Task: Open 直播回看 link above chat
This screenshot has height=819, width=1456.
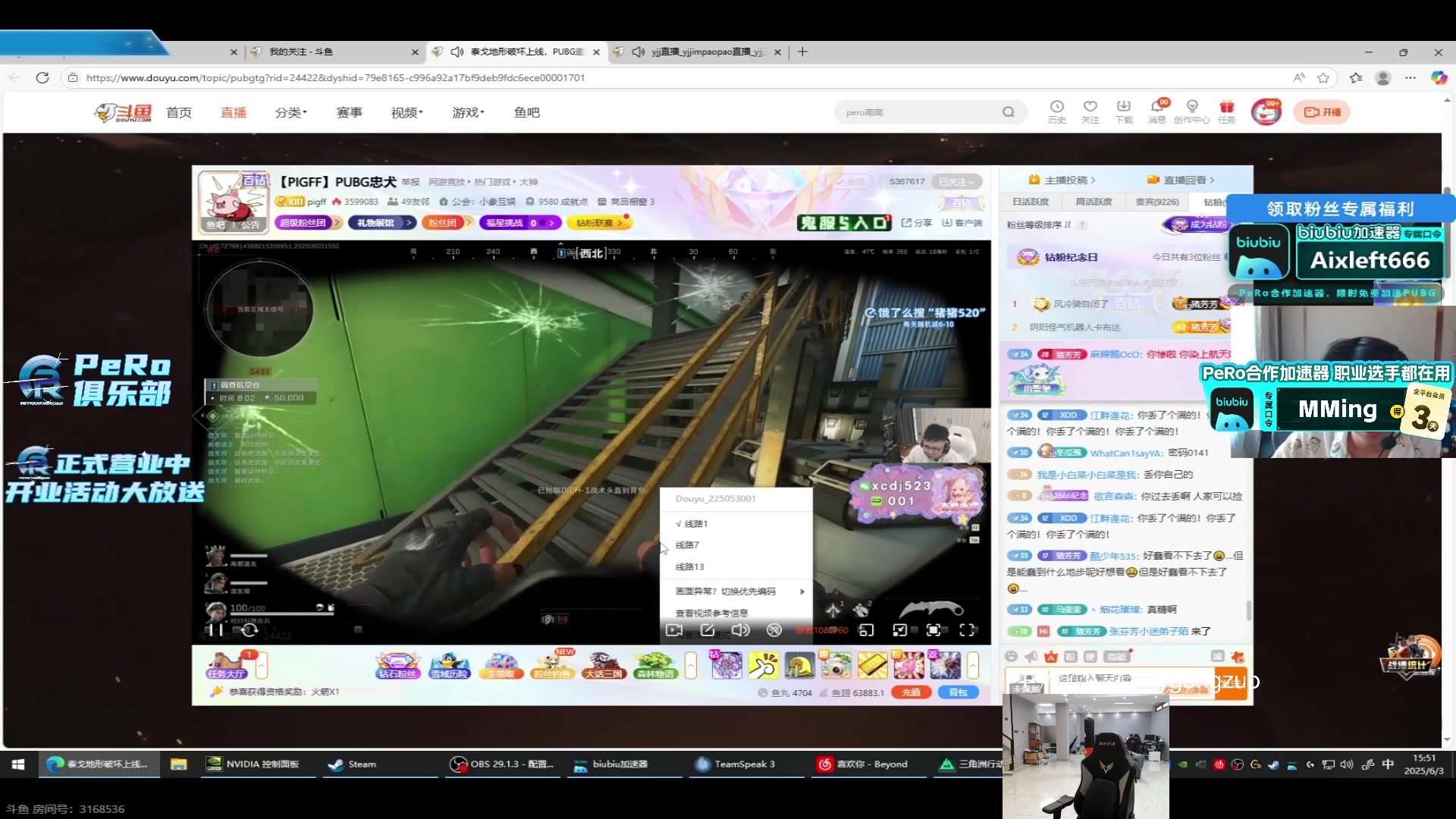Action: (1181, 180)
